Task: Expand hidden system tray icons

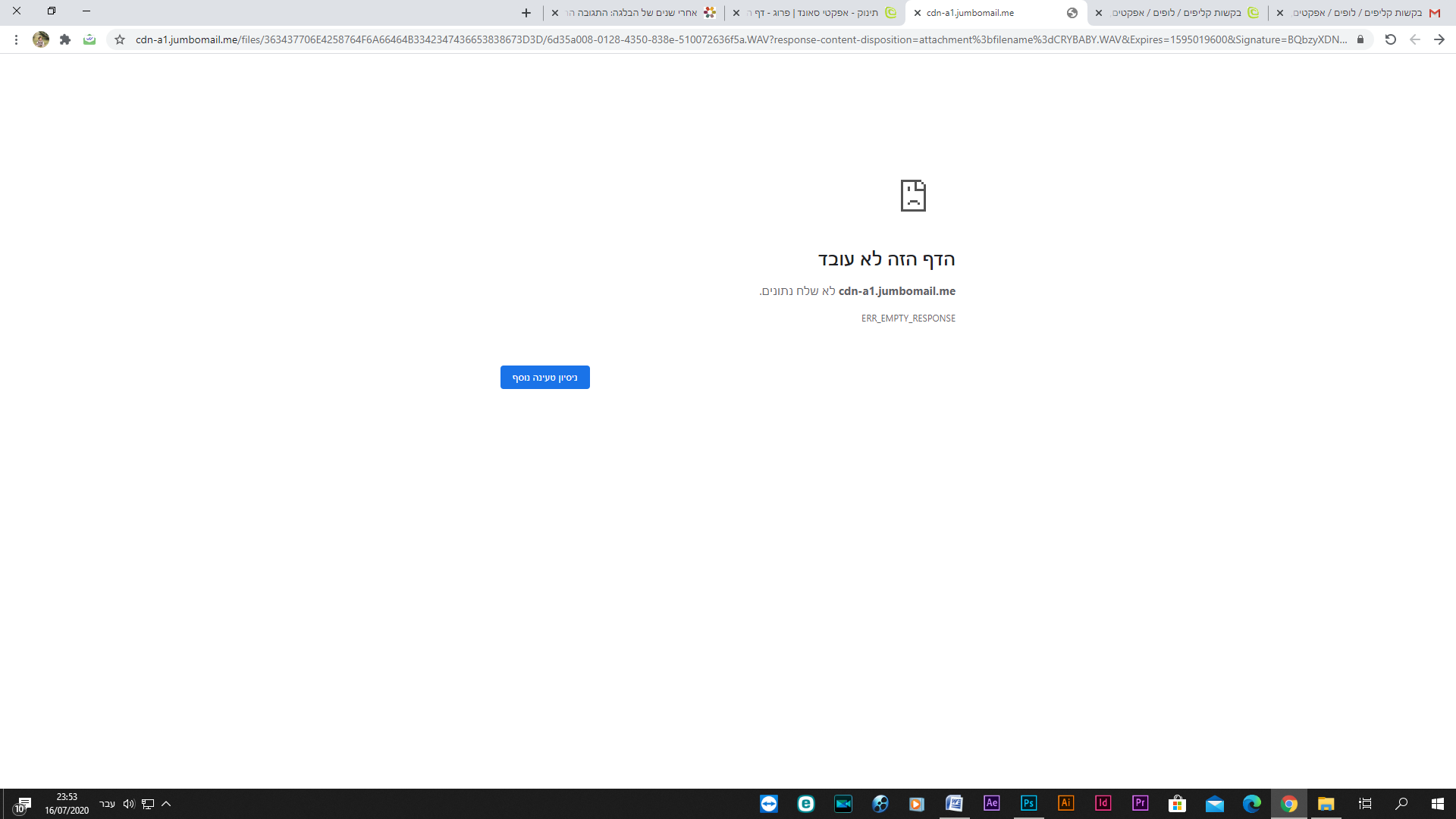Action: (166, 804)
